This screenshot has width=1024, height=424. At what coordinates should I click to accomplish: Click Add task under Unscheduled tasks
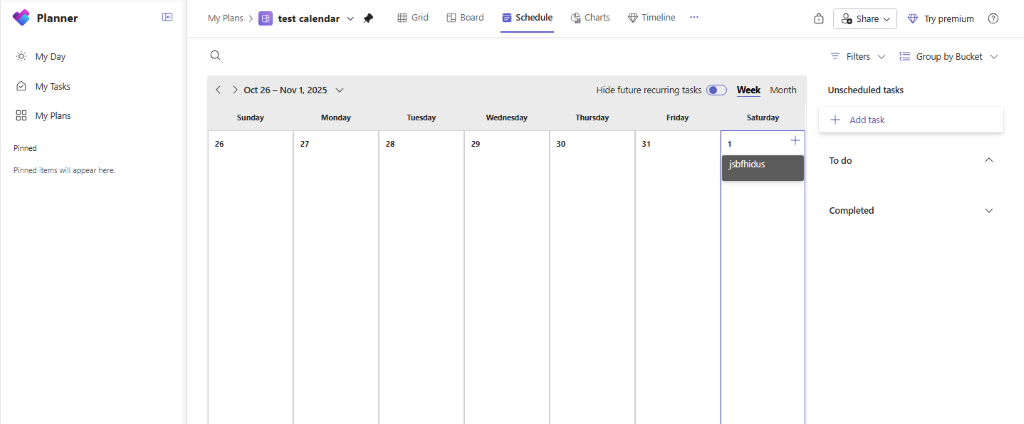(910, 120)
